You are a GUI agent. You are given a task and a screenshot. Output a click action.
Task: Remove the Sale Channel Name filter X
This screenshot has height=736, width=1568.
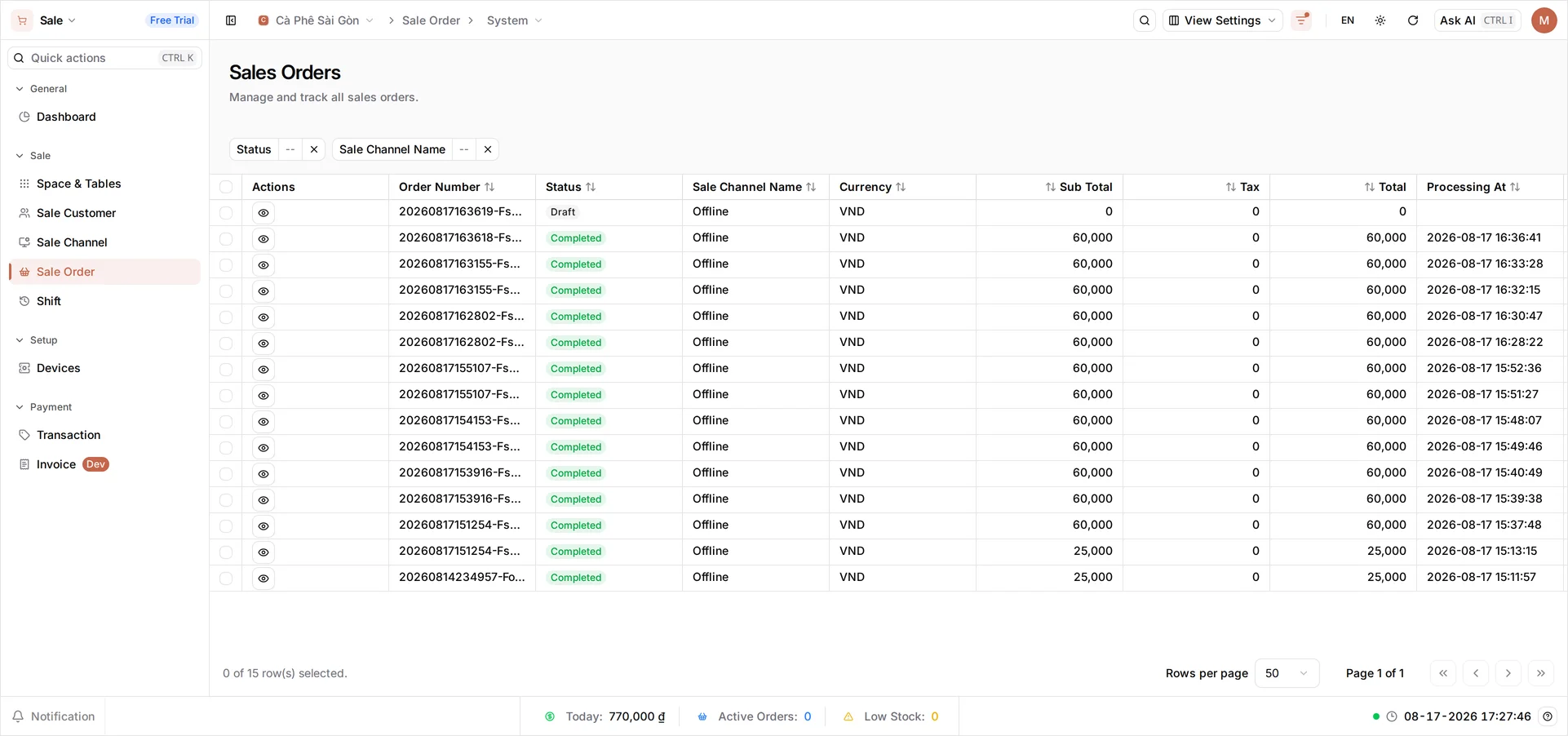pos(488,149)
